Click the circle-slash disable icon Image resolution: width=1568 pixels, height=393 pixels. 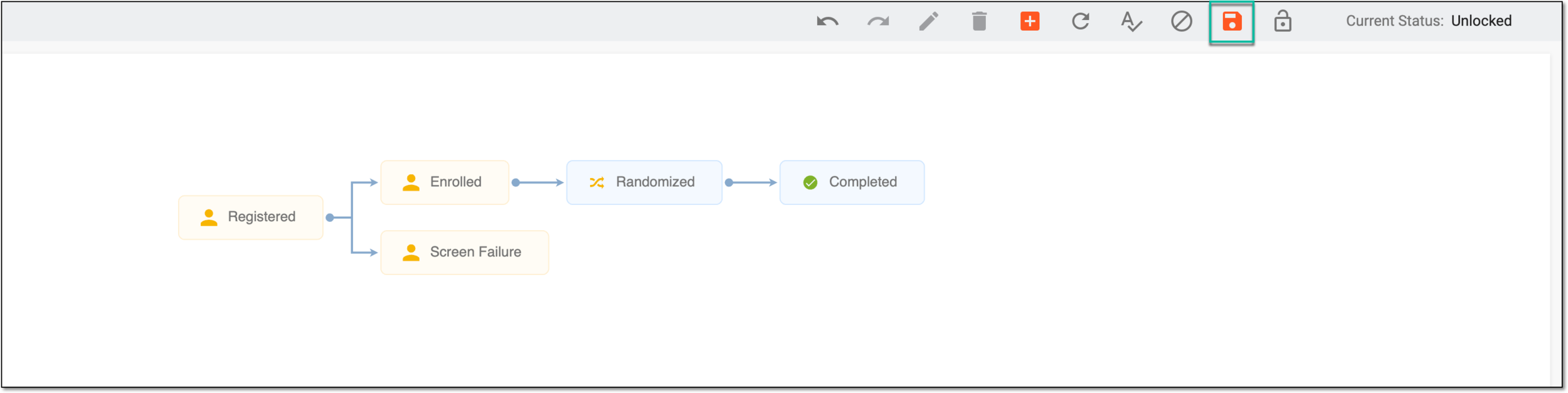(x=1182, y=21)
